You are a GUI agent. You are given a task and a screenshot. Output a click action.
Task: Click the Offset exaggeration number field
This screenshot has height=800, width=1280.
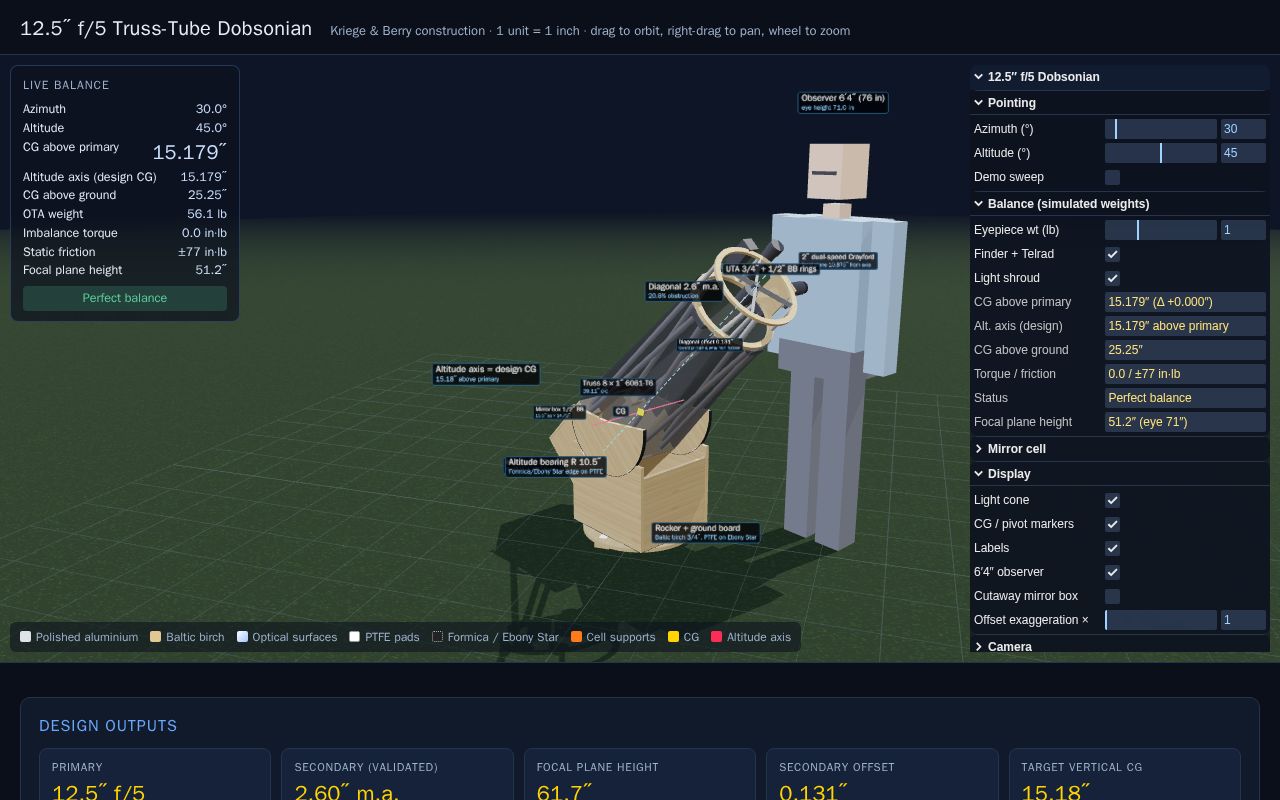pos(1243,620)
